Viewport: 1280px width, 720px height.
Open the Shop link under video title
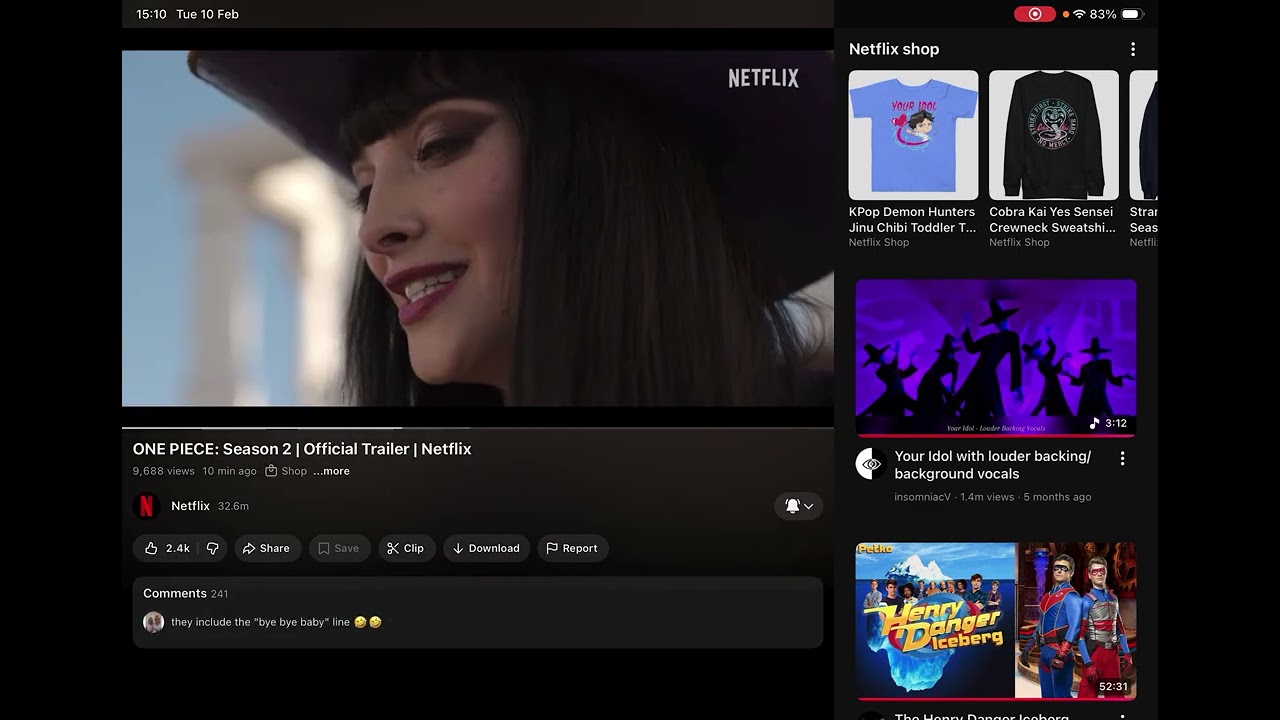coord(286,471)
